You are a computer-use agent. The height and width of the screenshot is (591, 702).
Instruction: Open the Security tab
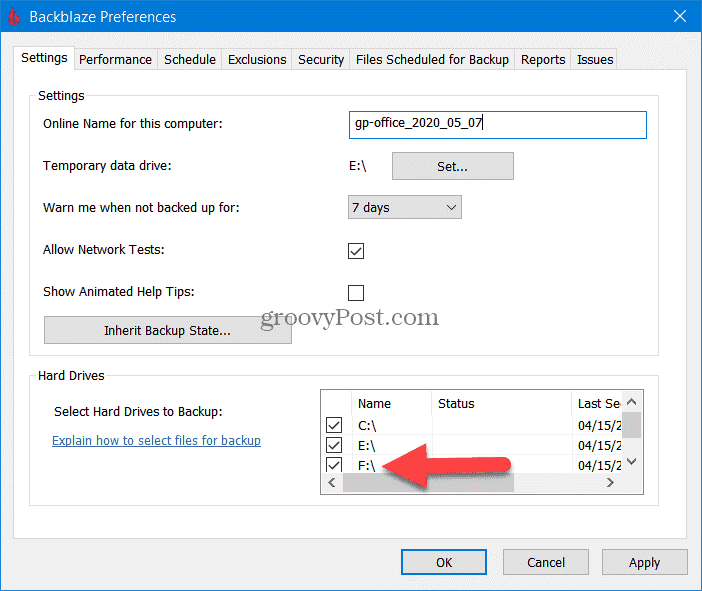click(321, 60)
